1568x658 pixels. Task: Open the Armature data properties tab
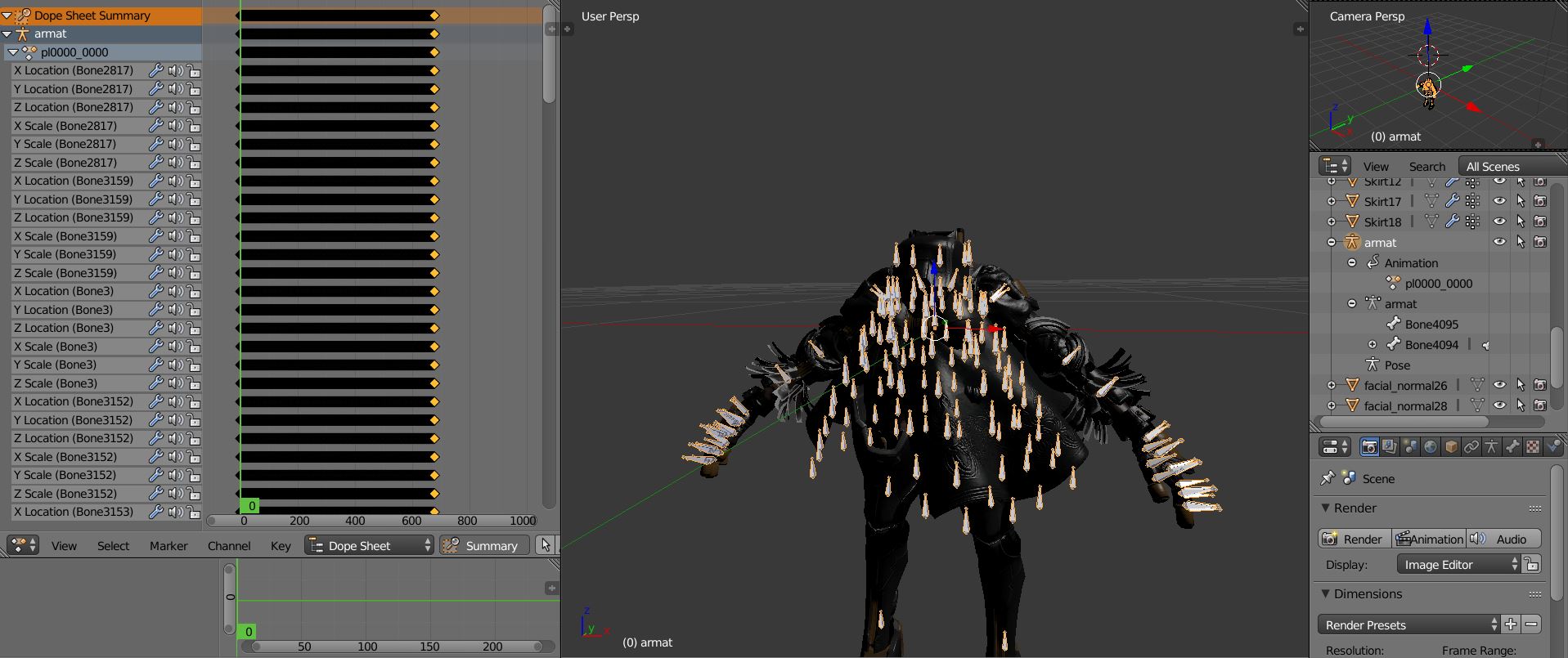tap(1491, 446)
